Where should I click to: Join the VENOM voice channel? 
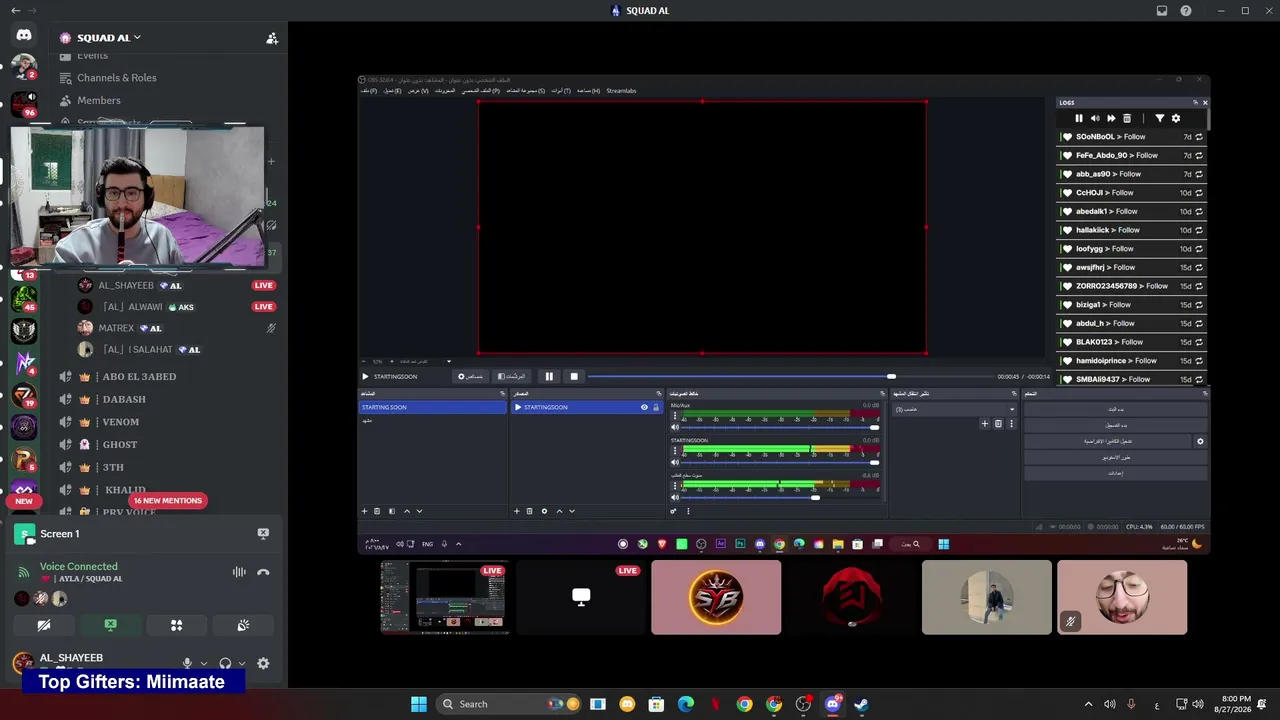[121, 422]
